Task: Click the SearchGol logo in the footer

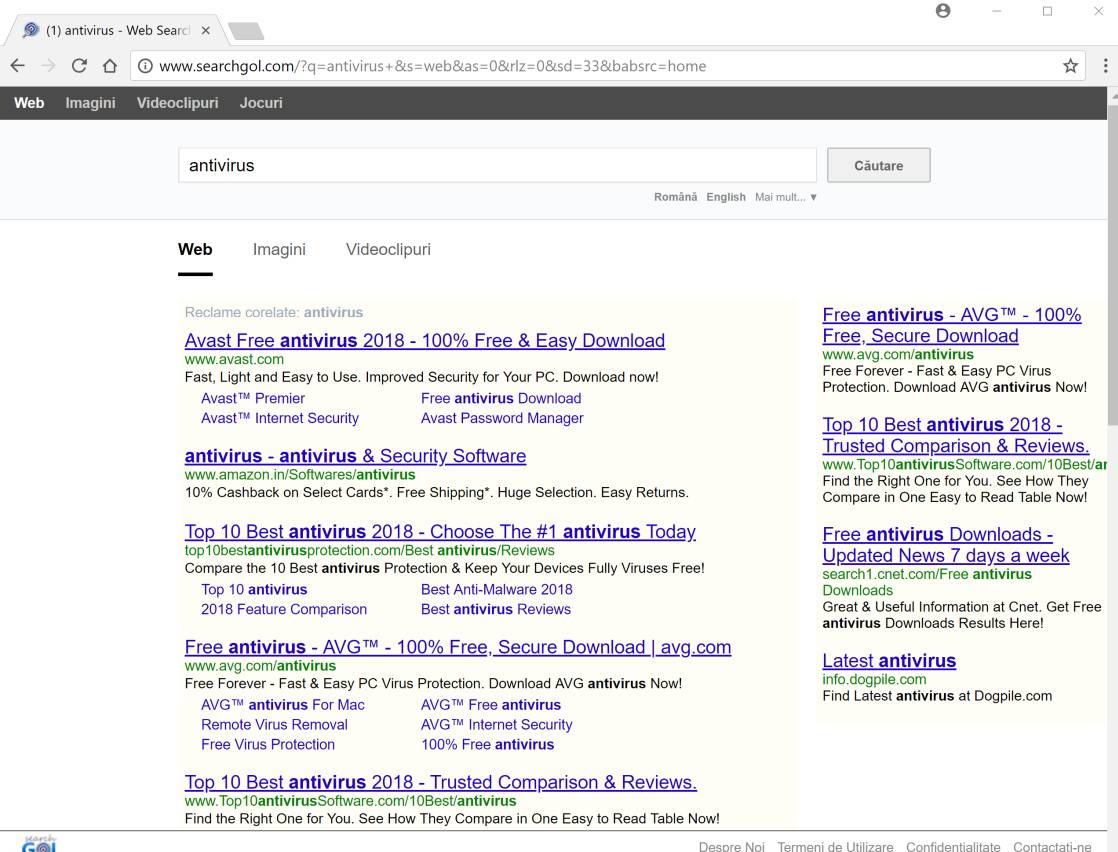Action: click(39, 844)
